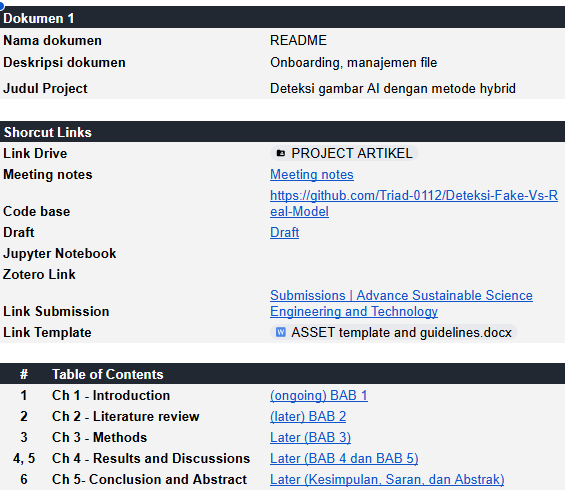The image size is (573, 496).
Task: Open Later (Kesimpulan, Saran, dan Abstrak) link
Action: click(x=387, y=479)
